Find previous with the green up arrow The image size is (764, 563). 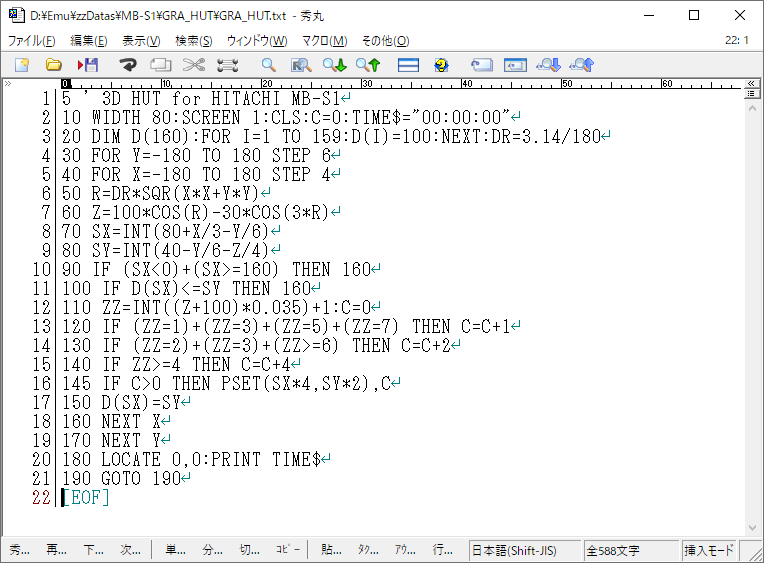pos(368,65)
